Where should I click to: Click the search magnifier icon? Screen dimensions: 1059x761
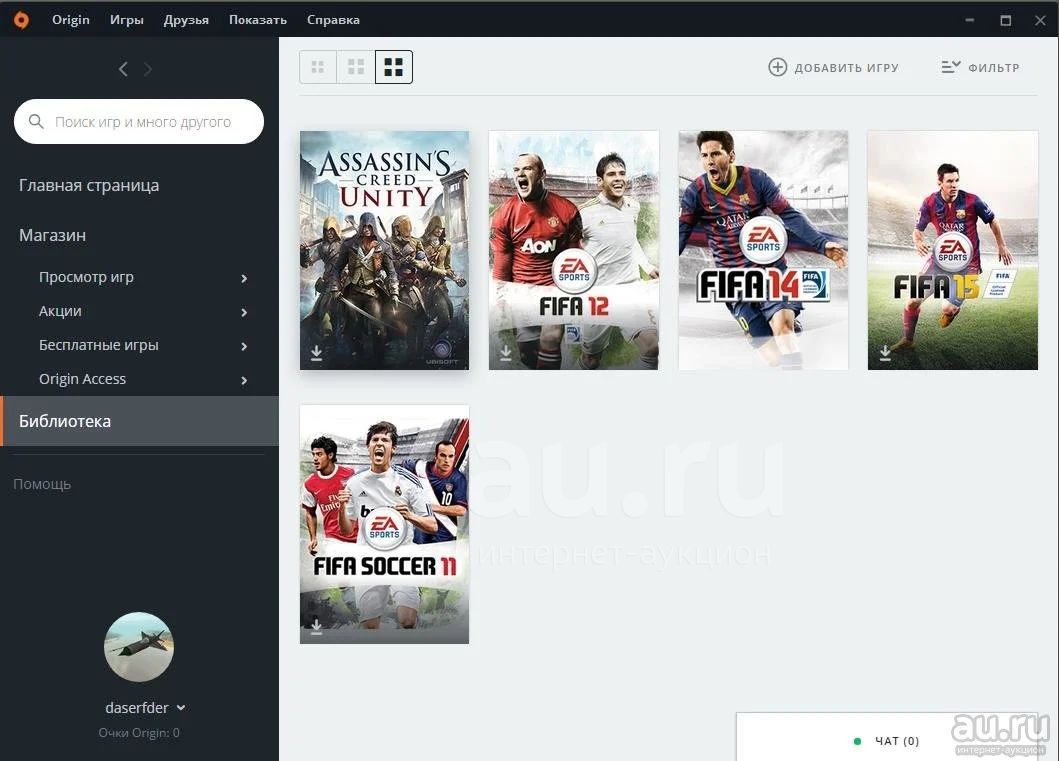pos(36,122)
